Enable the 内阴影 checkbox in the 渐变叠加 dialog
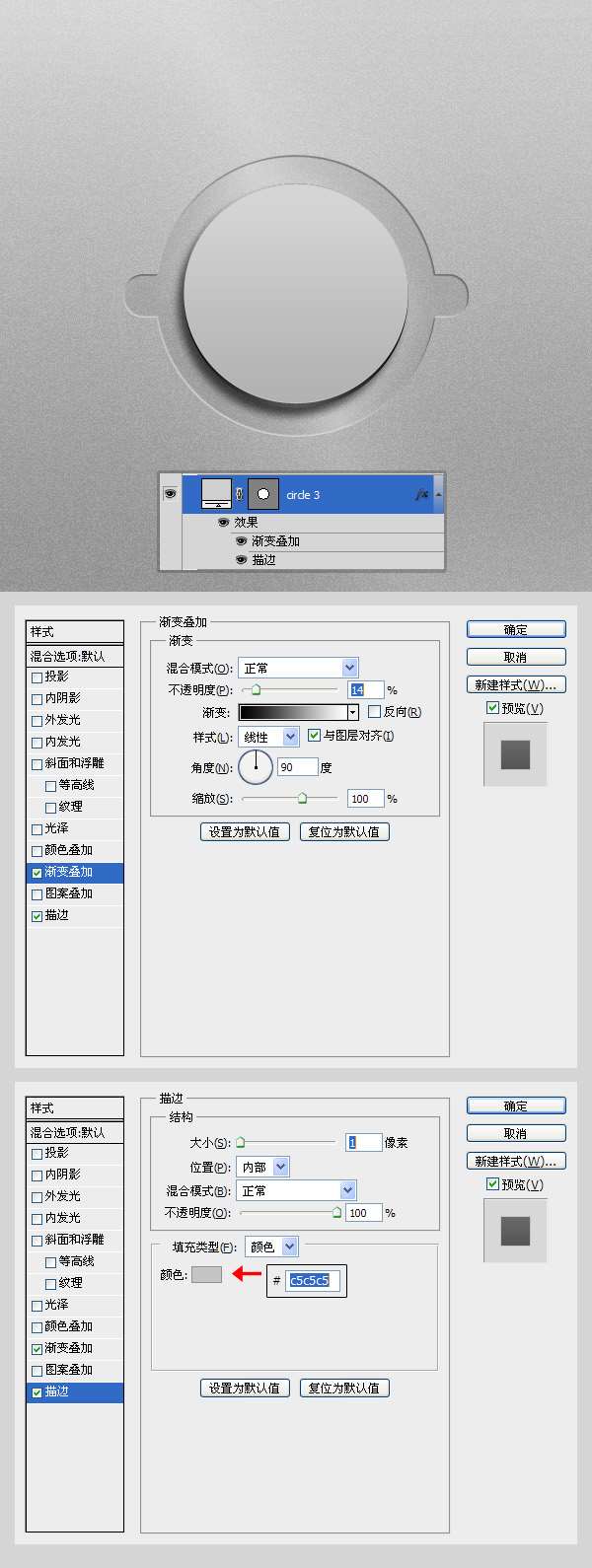Image resolution: width=592 pixels, height=1568 pixels. coord(37,699)
